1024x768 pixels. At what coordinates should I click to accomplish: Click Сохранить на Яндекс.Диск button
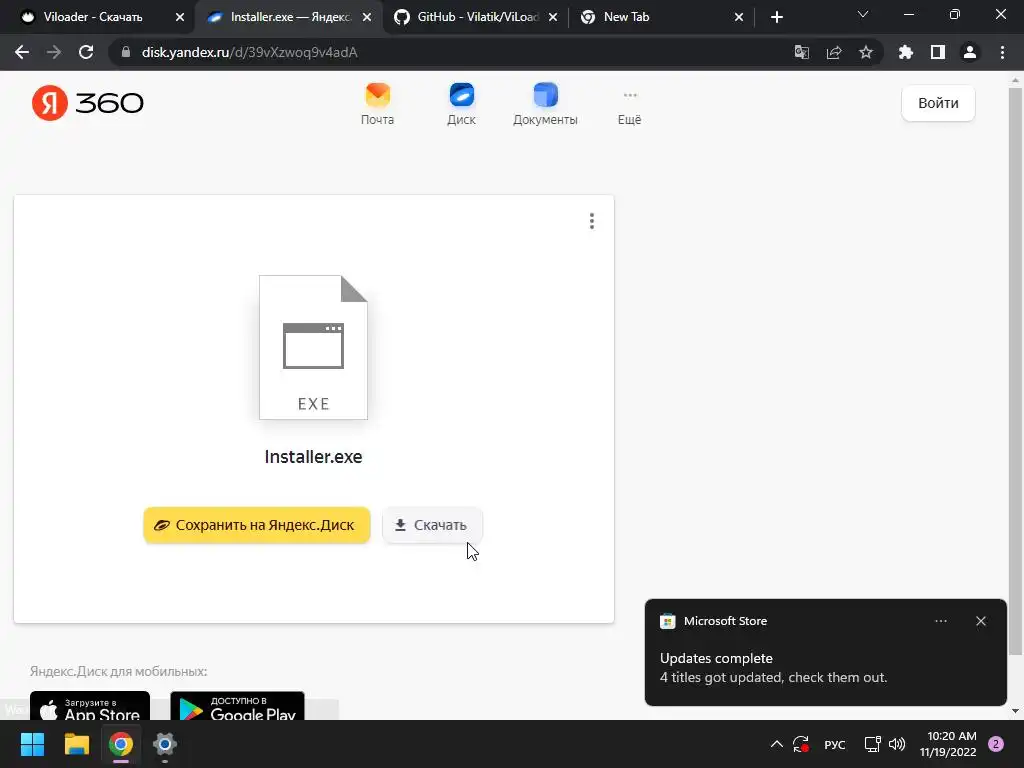(x=257, y=525)
